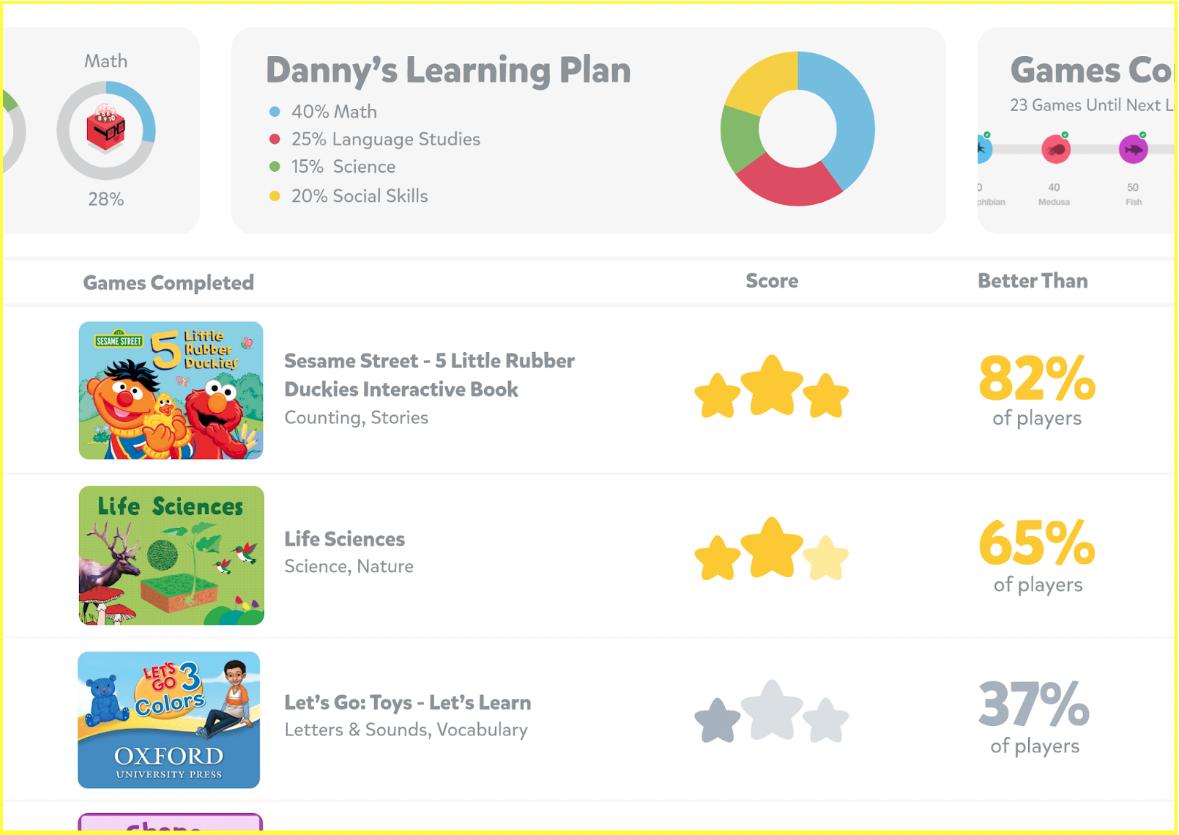Viewport: 1179px width, 835px height.
Task: Click the blue dot beside 40% Math
Action: 275,112
